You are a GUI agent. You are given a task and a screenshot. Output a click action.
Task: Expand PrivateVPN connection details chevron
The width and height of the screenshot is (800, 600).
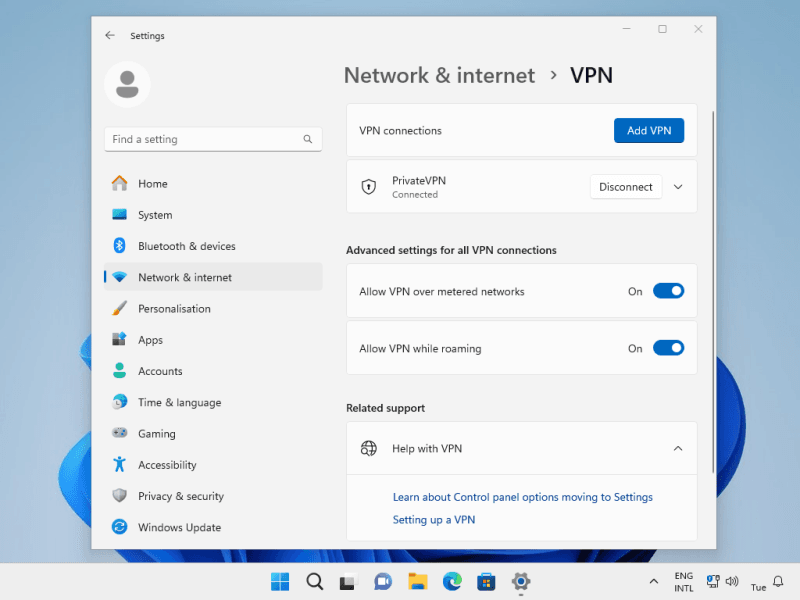(x=678, y=187)
